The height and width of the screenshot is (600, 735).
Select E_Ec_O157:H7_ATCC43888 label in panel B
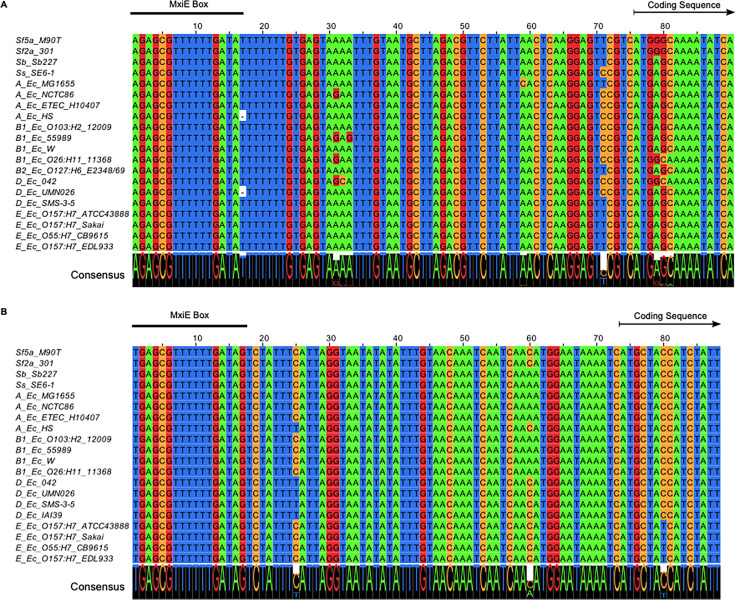72,526
